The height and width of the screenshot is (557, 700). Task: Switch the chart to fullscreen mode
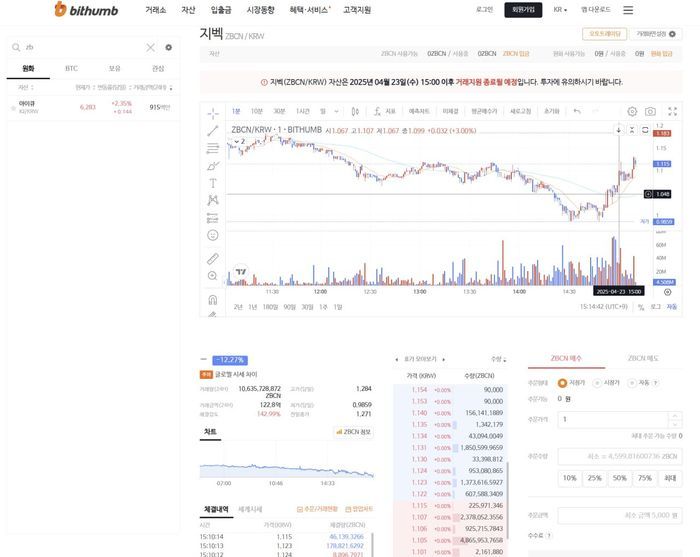[672, 112]
